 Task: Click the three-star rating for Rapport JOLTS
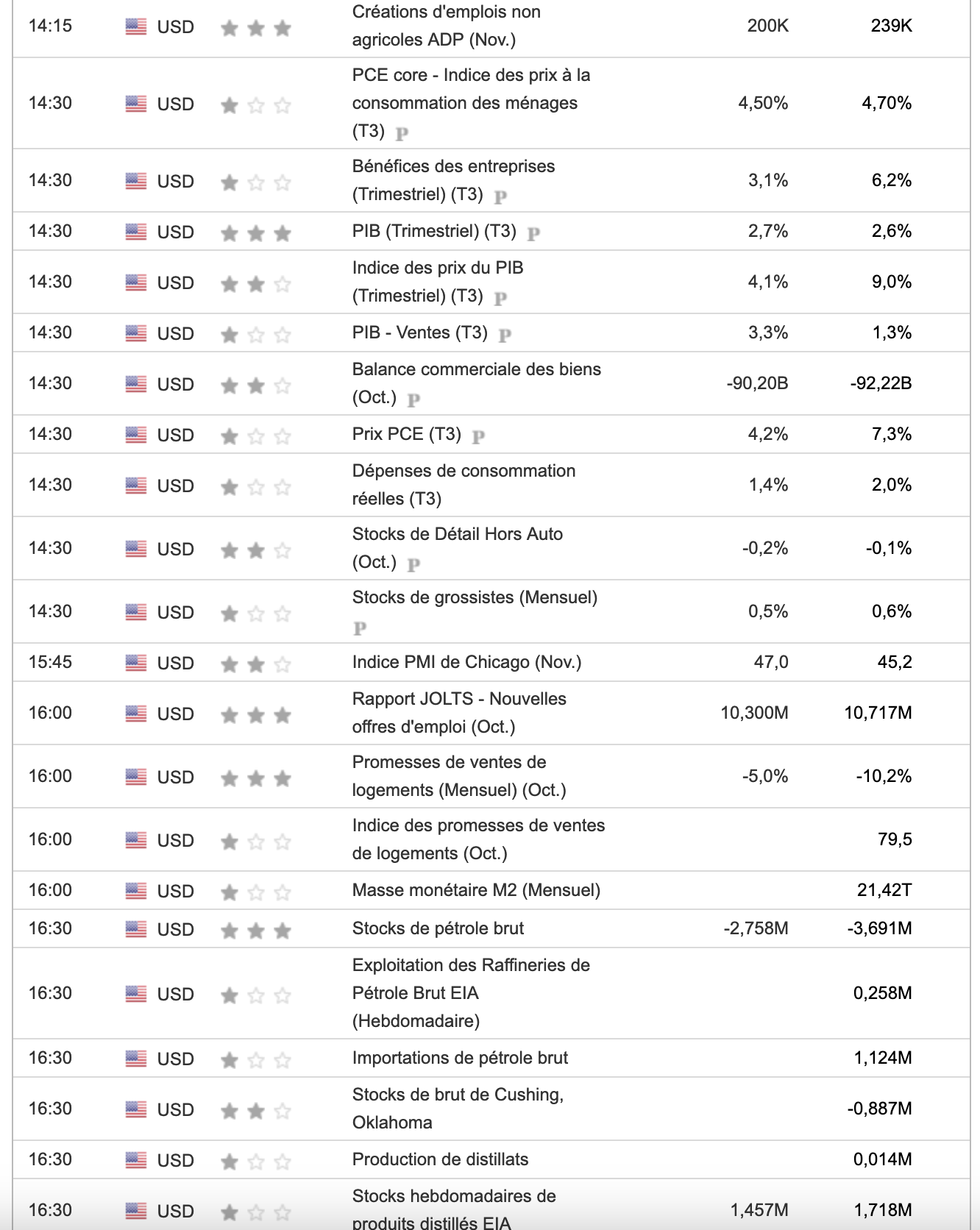pyautogui.click(x=256, y=714)
